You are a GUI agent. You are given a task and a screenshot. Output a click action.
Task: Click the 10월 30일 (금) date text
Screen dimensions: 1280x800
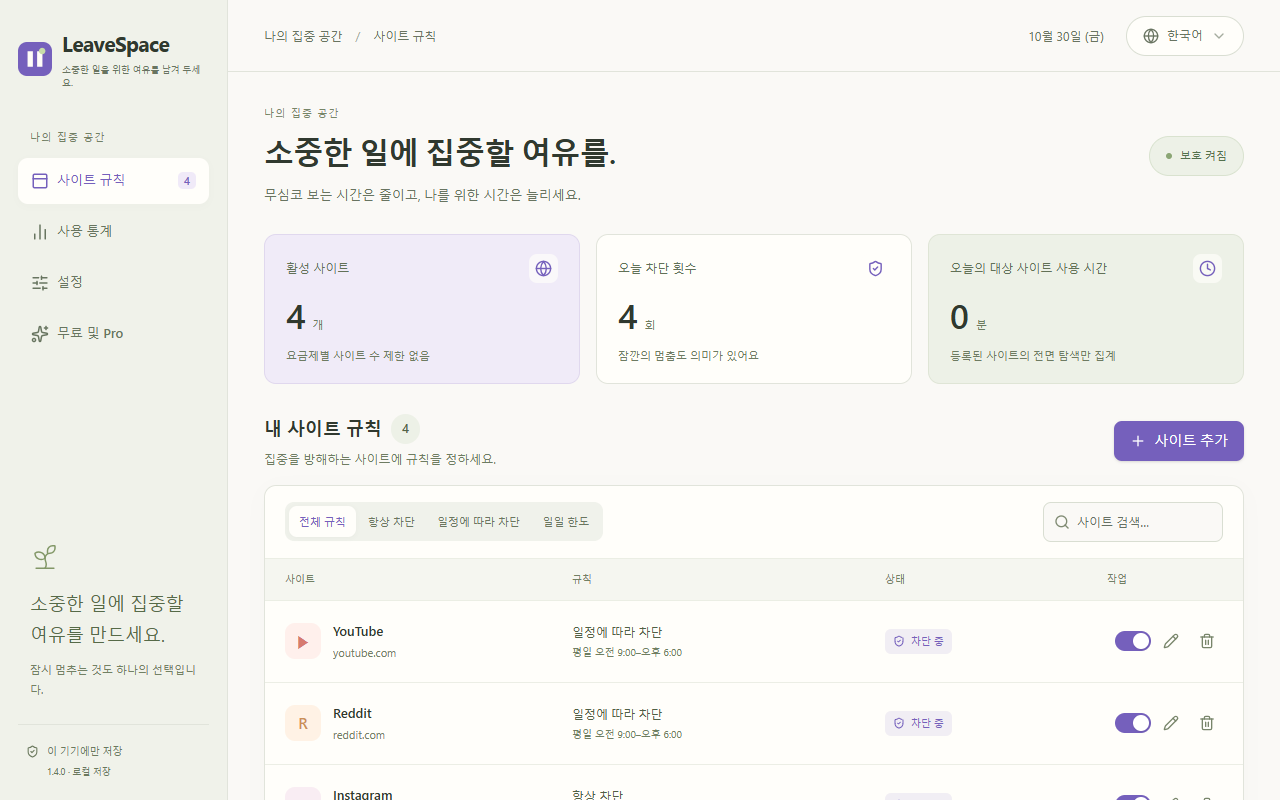coord(1066,36)
